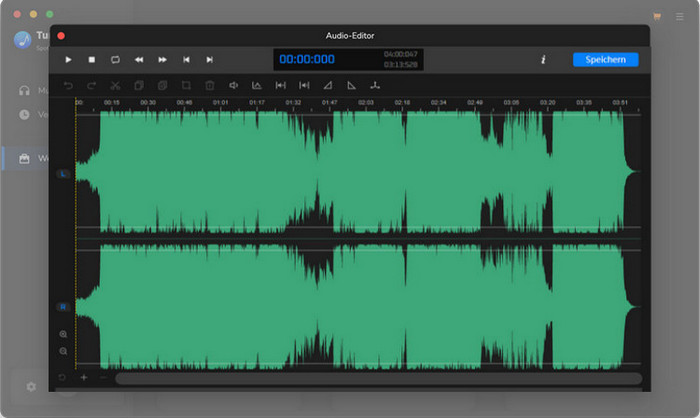Click the split tool icon
Viewport: 700px width, 418px height.
click(375, 85)
